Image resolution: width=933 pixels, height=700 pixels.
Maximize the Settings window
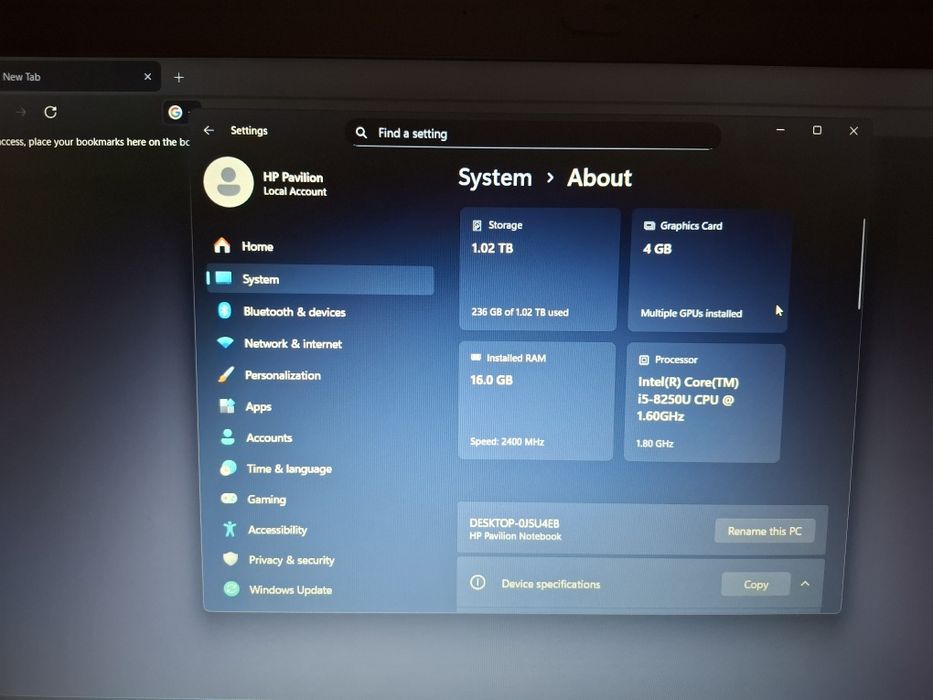click(x=817, y=130)
